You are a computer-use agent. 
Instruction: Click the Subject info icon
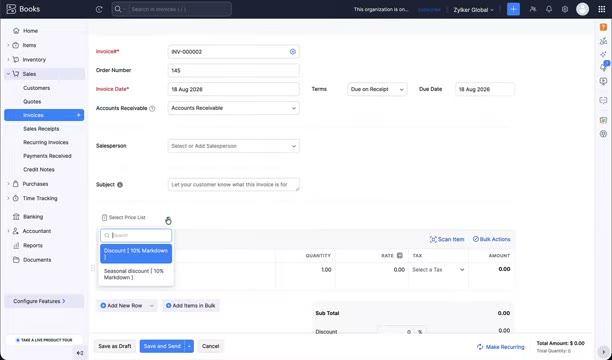120,185
